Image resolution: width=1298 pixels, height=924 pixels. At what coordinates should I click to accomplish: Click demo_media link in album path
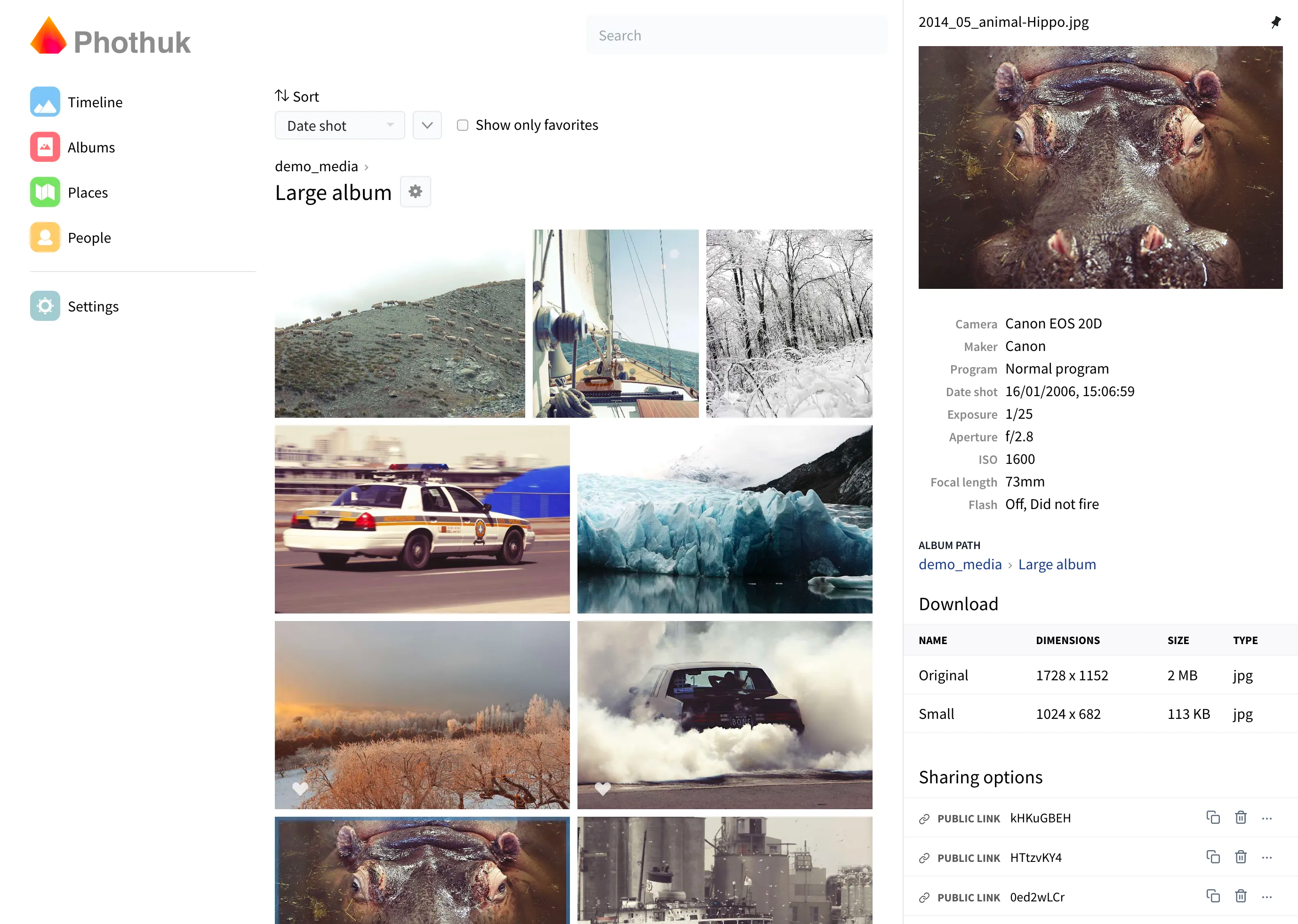pyautogui.click(x=960, y=565)
